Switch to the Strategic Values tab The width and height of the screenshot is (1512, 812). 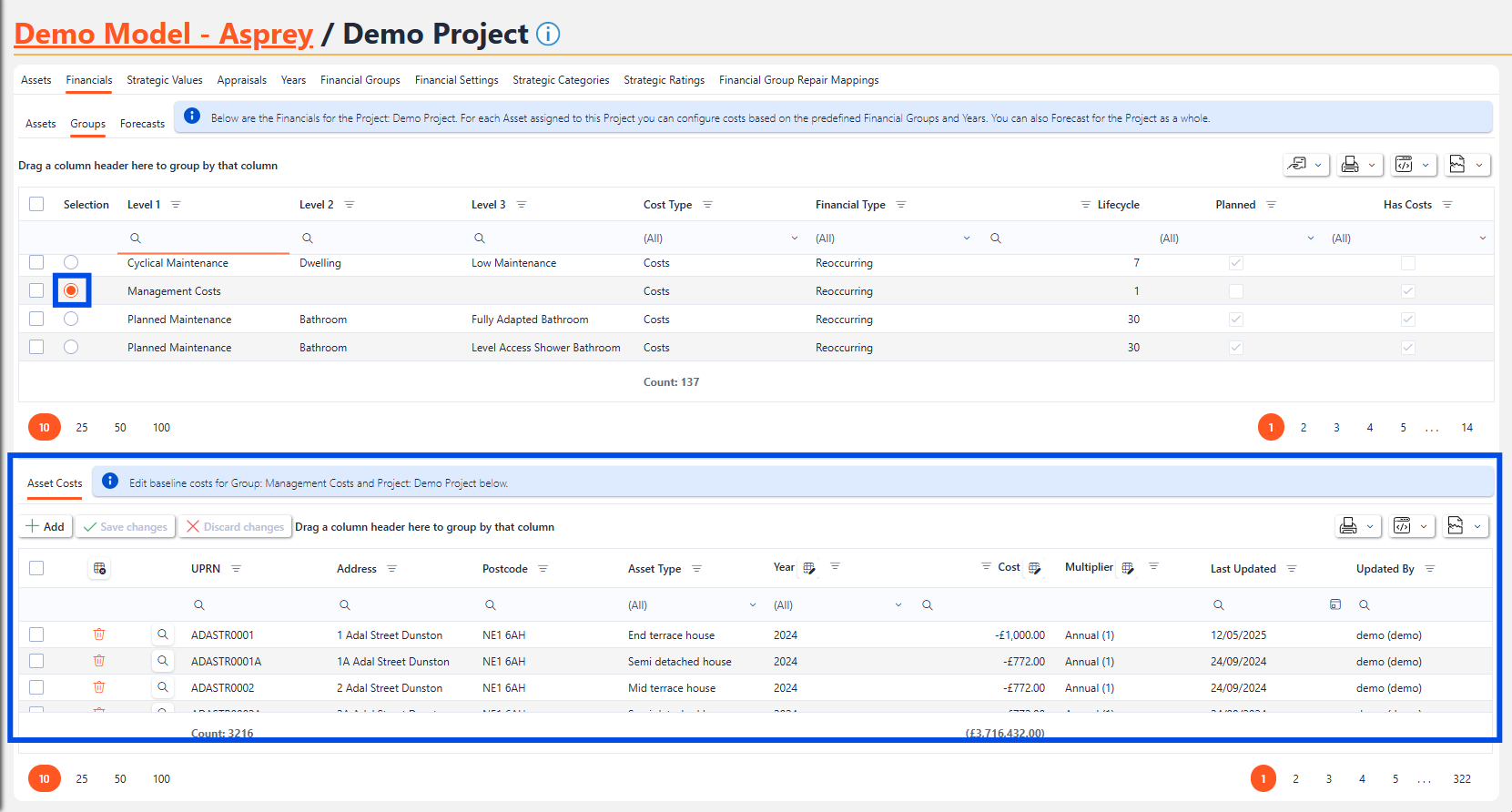pyautogui.click(x=165, y=80)
